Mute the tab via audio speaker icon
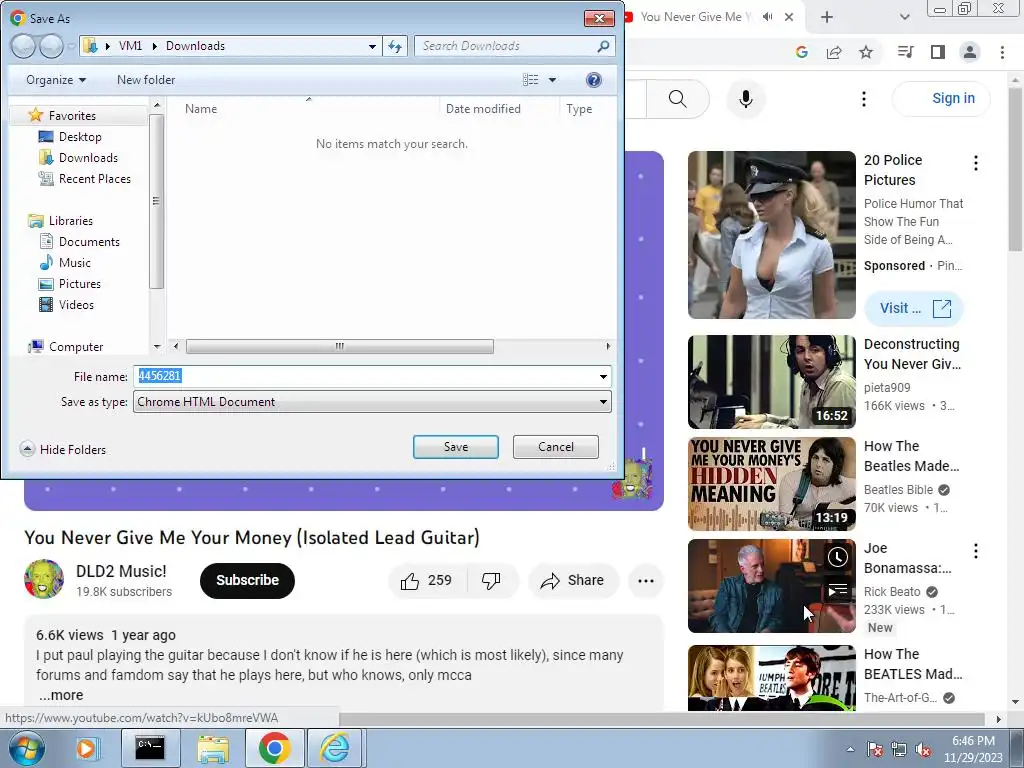 (768, 17)
